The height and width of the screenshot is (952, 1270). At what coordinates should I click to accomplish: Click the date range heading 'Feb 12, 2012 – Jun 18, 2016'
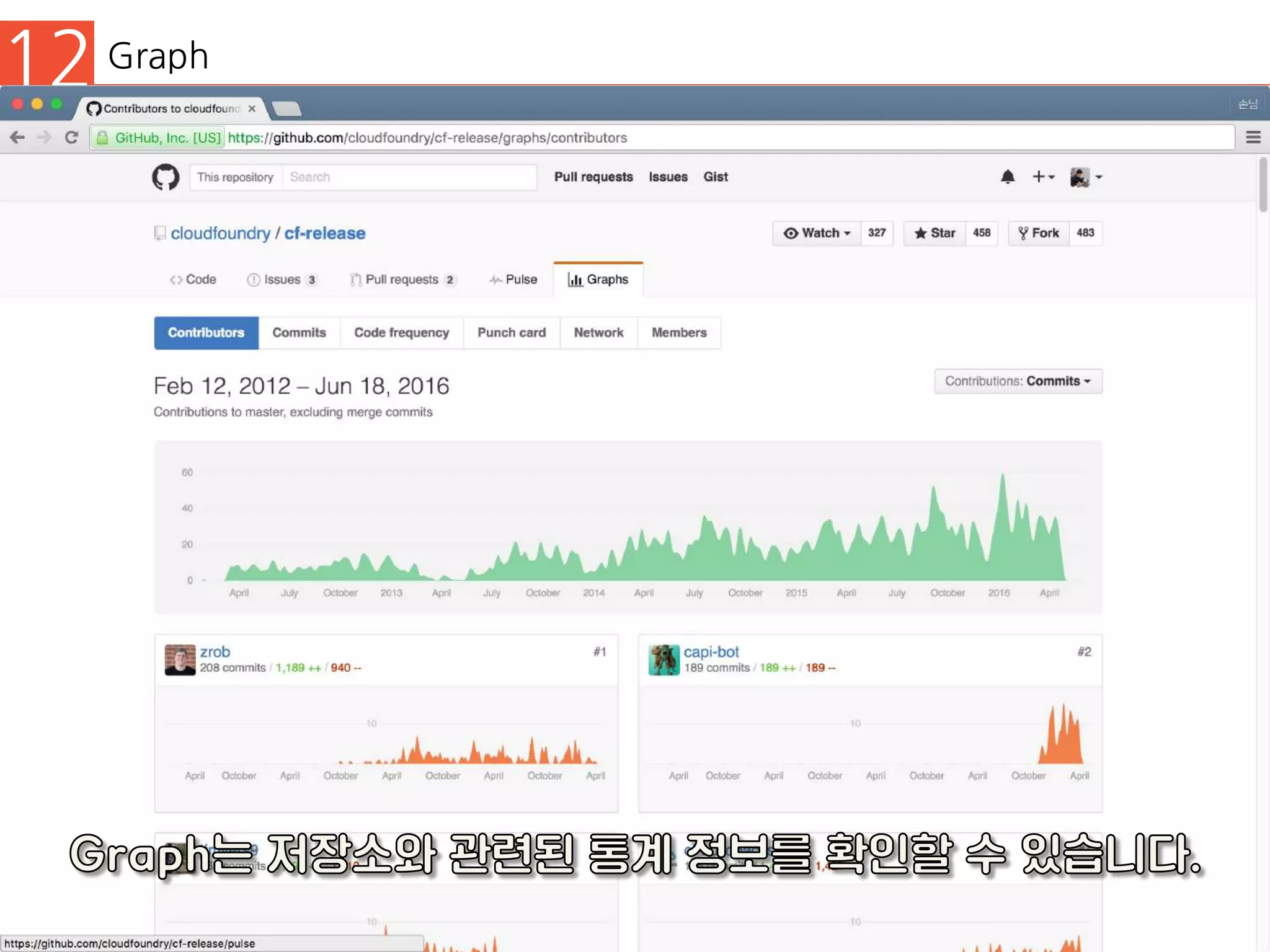pos(301,386)
